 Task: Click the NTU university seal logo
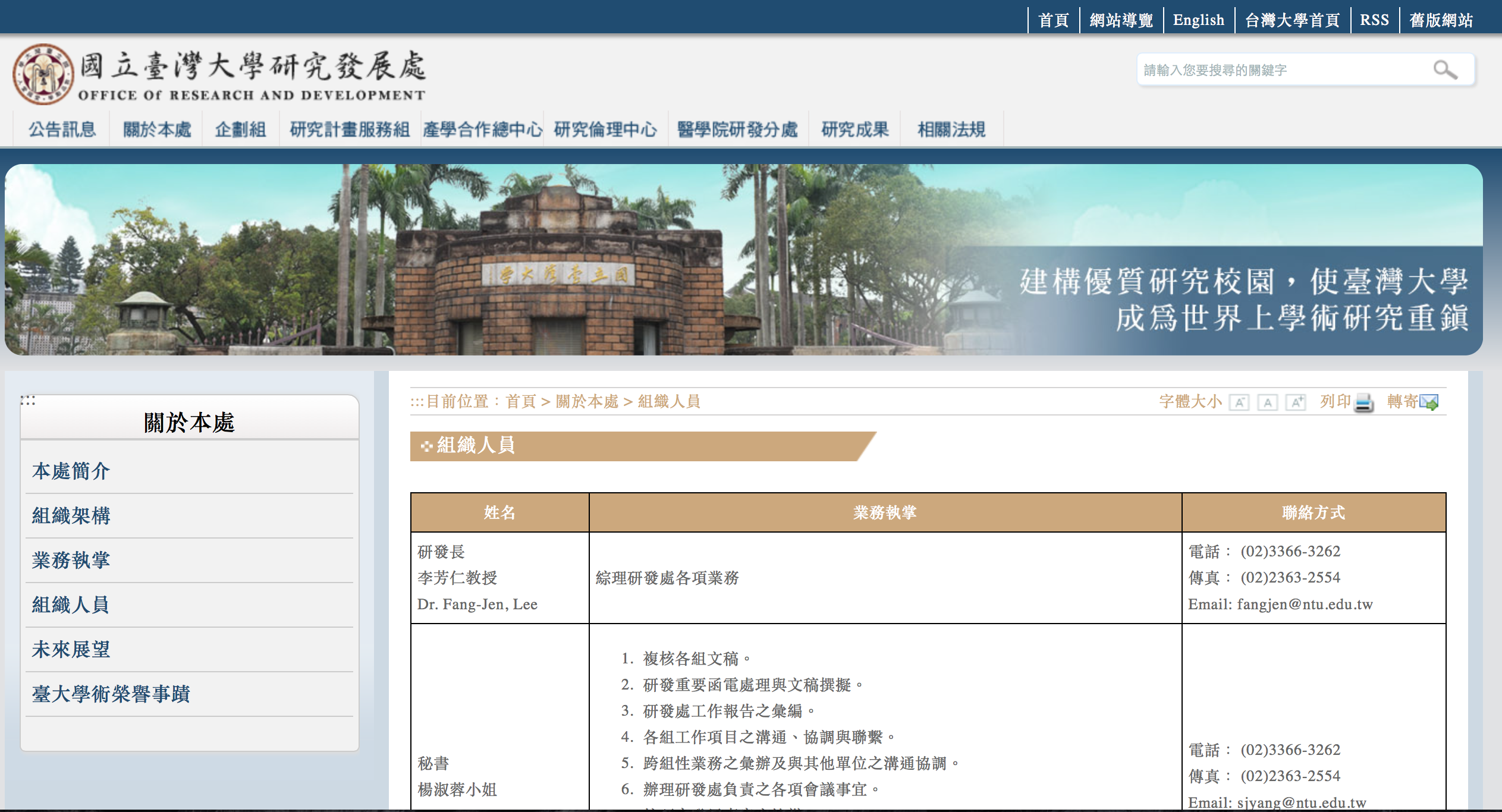tap(43, 74)
